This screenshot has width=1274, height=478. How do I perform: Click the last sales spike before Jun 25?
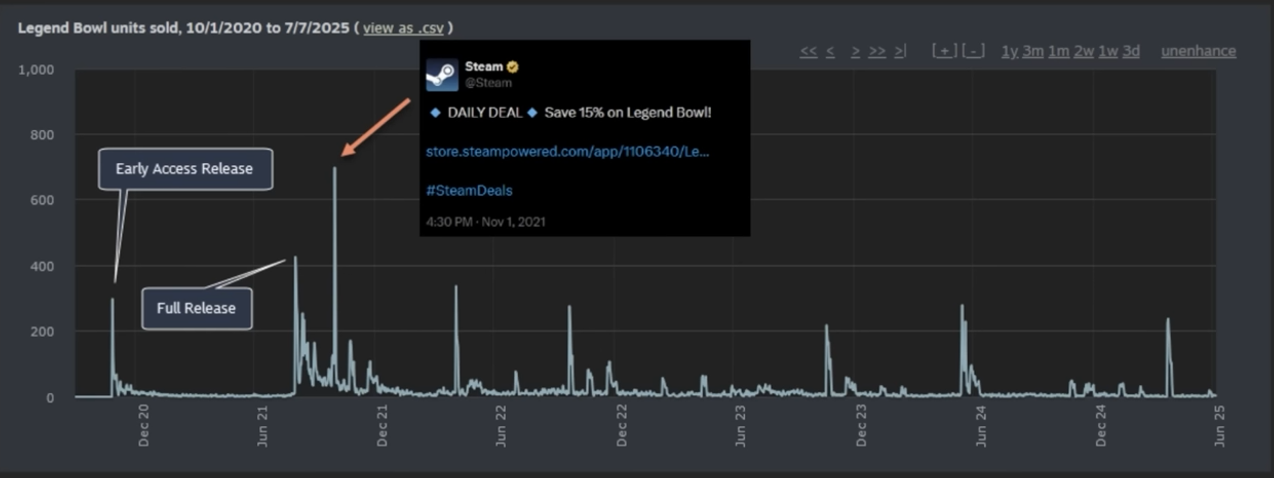coord(1168,355)
